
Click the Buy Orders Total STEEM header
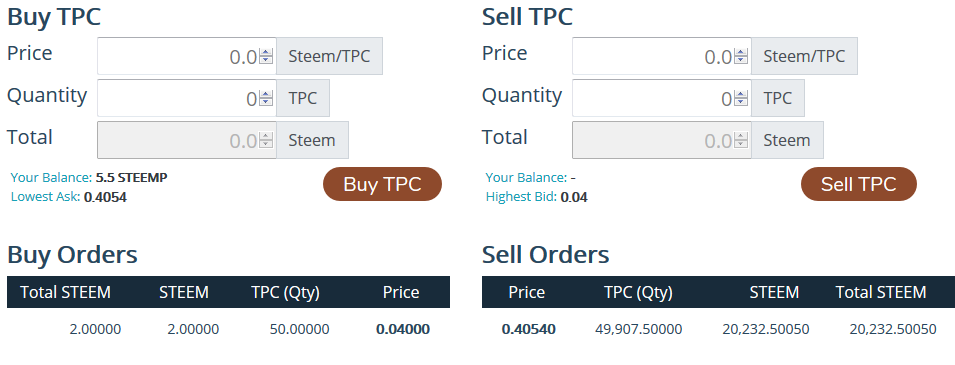click(x=66, y=292)
